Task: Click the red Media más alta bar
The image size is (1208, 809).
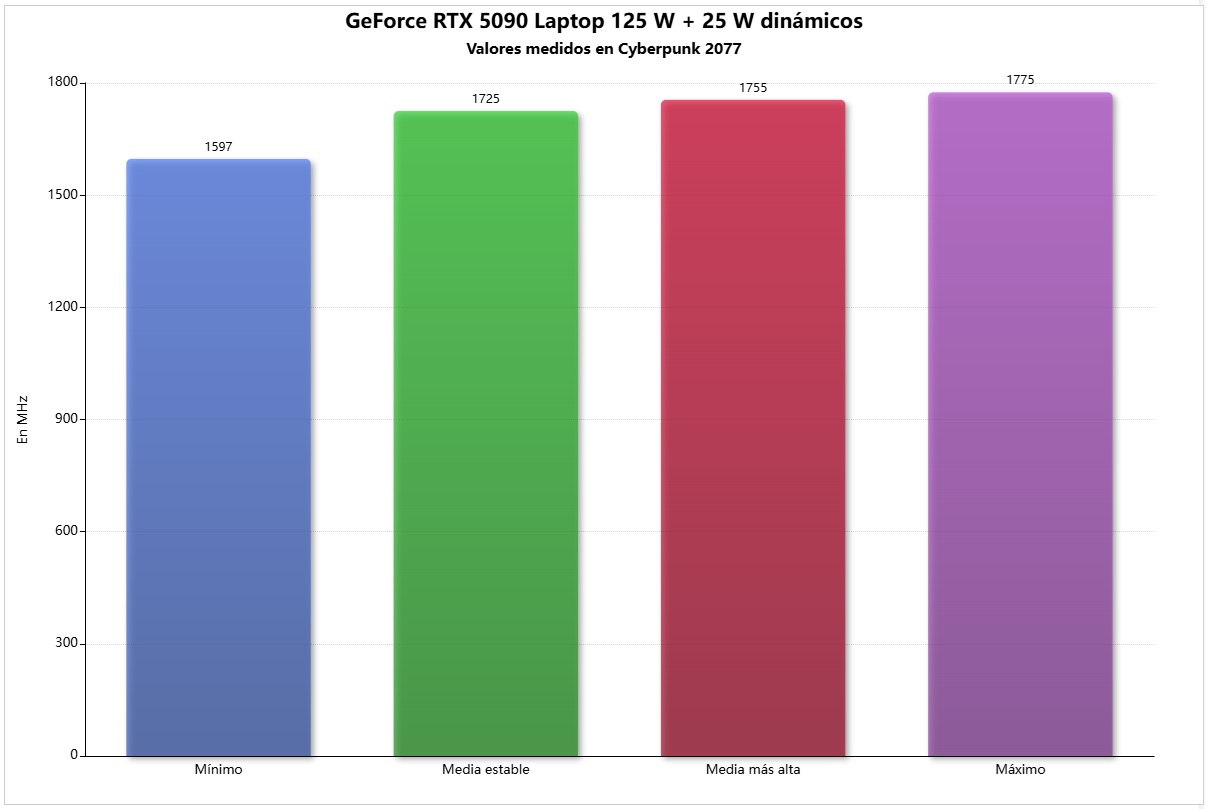Action: click(x=753, y=428)
